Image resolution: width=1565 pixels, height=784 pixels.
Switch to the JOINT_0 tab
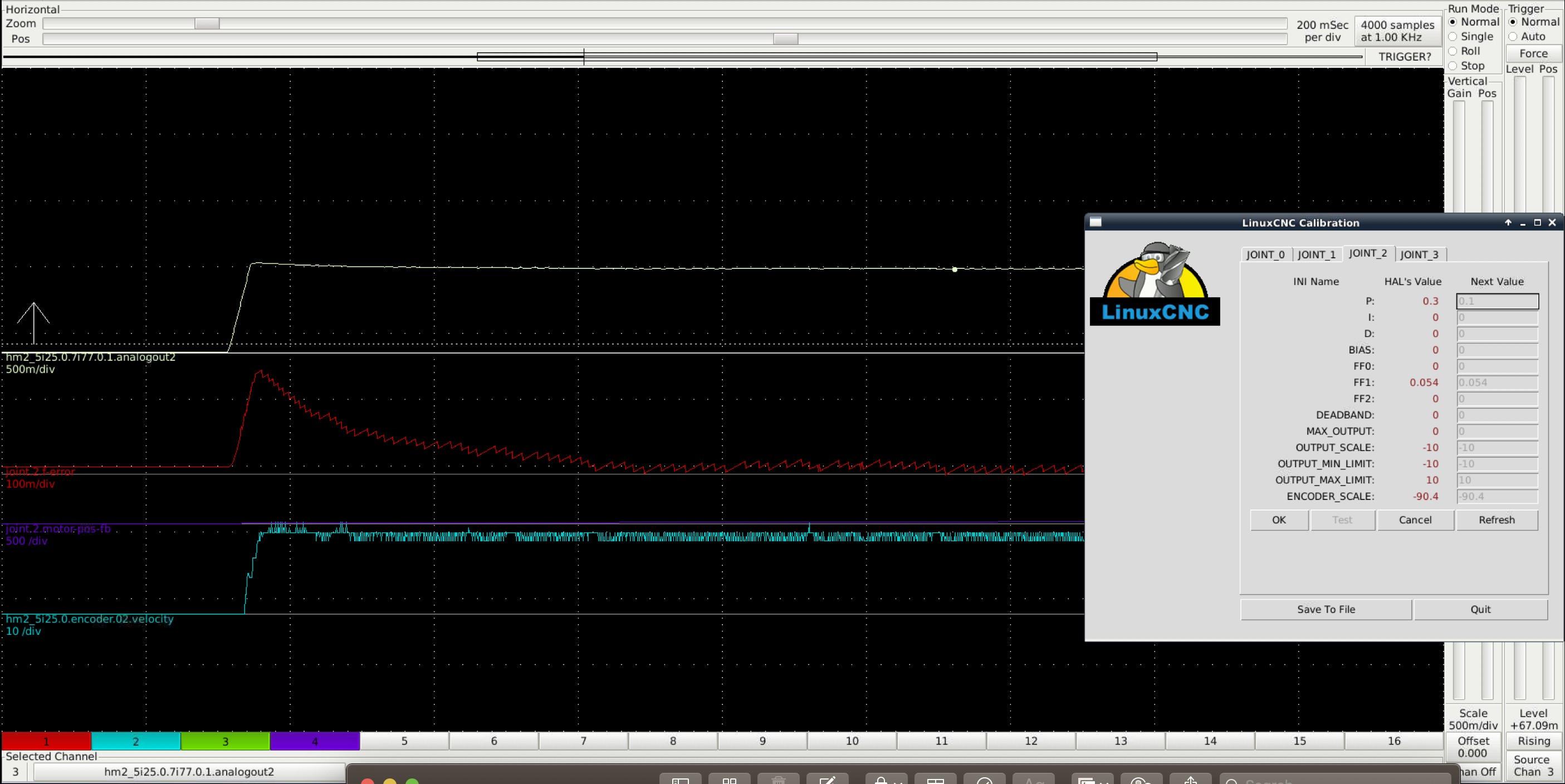[1265, 254]
